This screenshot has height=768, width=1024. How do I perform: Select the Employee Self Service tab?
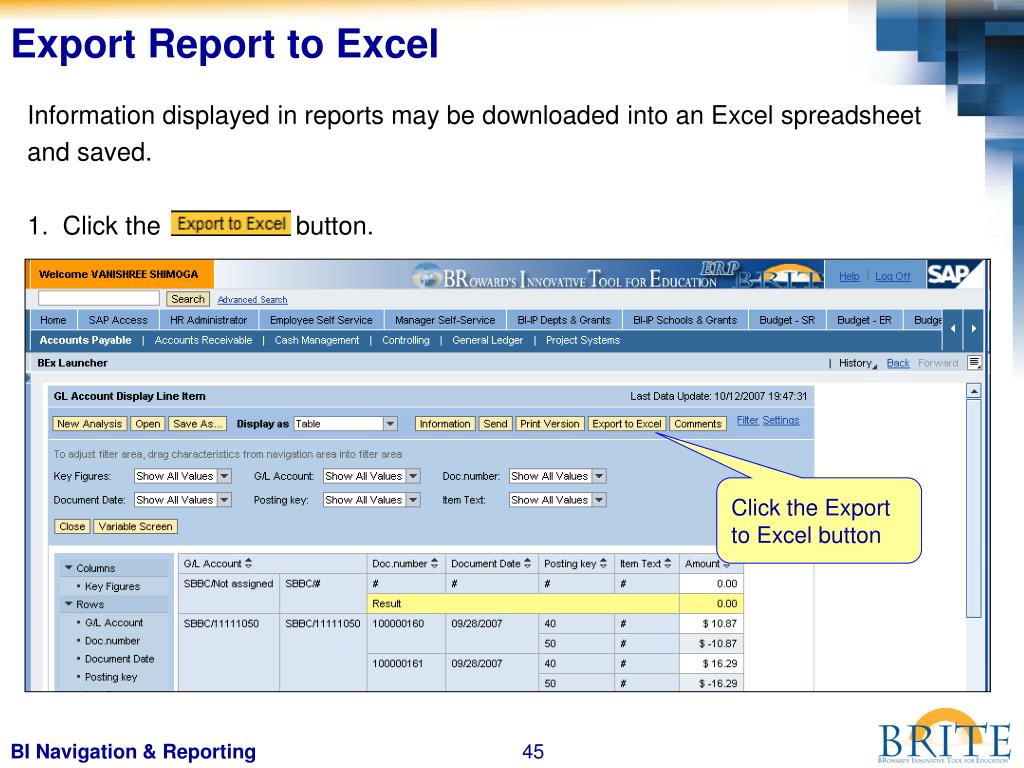click(x=321, y=320)
